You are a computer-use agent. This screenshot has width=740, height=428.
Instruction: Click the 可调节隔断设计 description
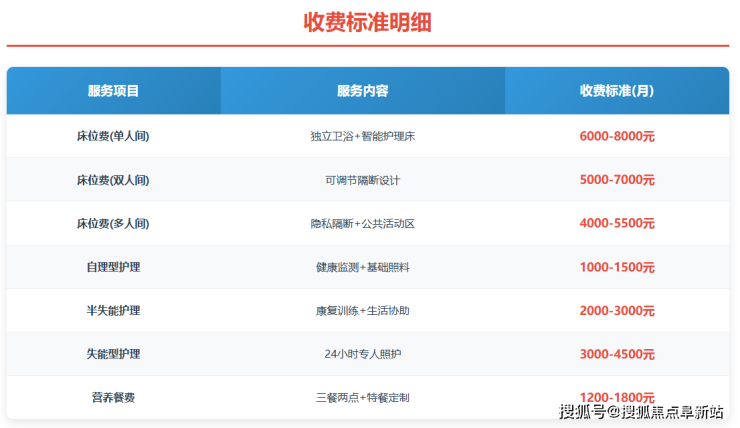click(362, 180)
